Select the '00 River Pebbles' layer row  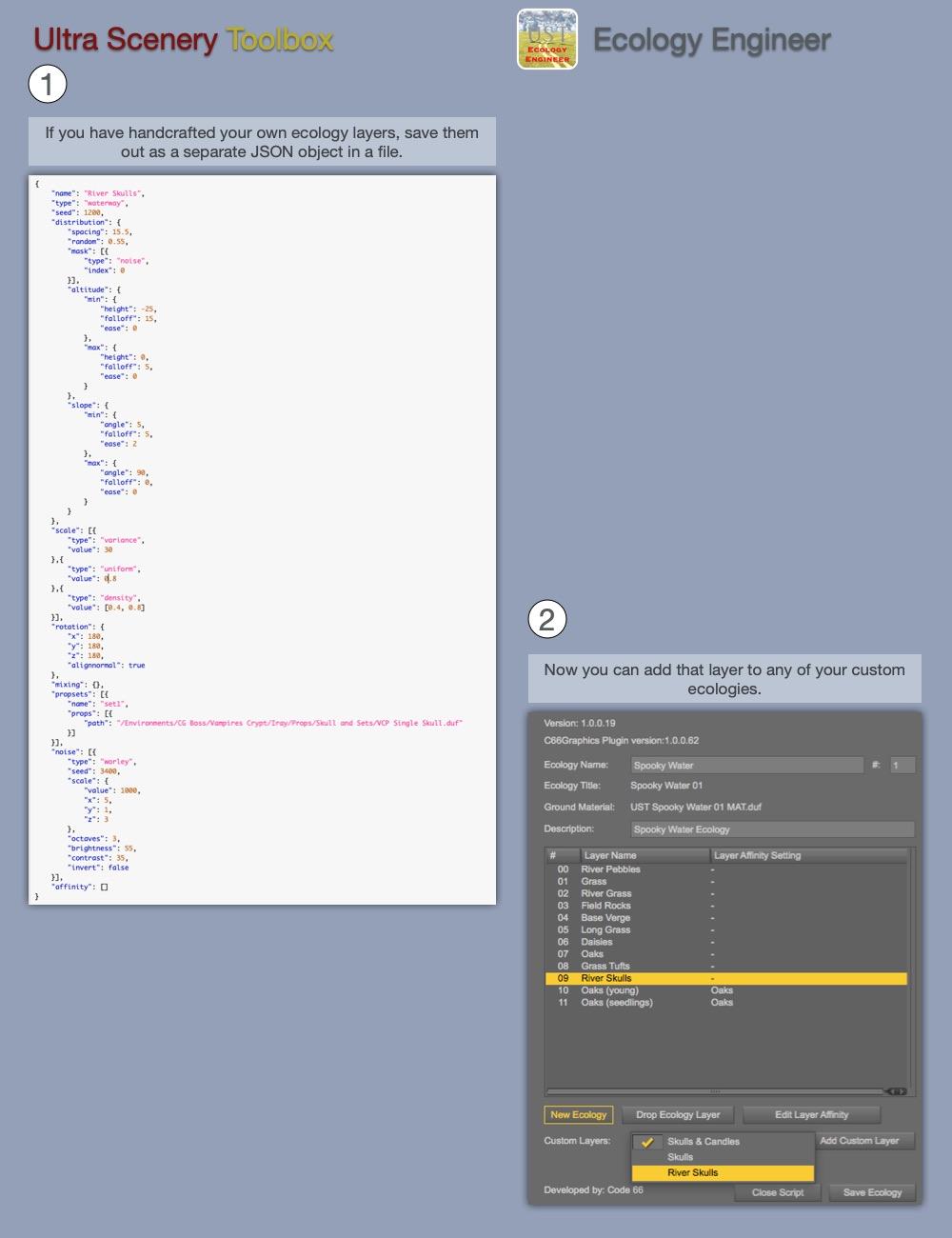(725, 869)
